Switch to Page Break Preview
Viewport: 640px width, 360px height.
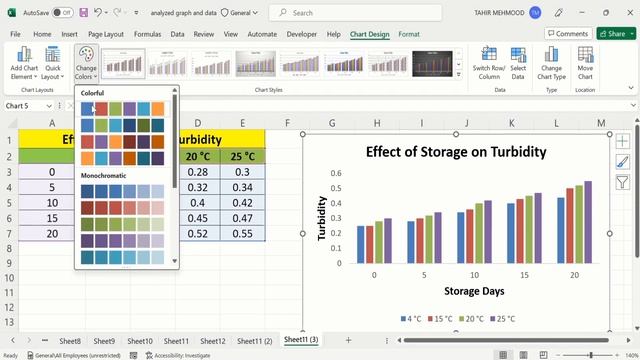pos(543,355)
